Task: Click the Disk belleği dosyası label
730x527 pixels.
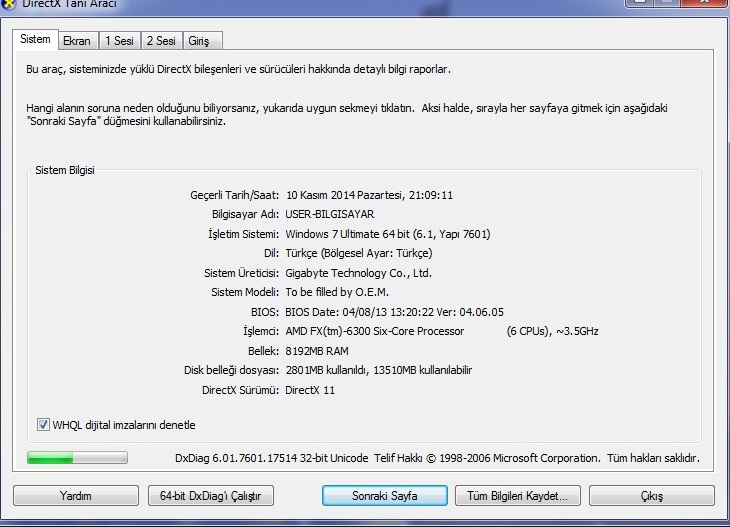Action: pyautogui.click(x=231, y=370)
